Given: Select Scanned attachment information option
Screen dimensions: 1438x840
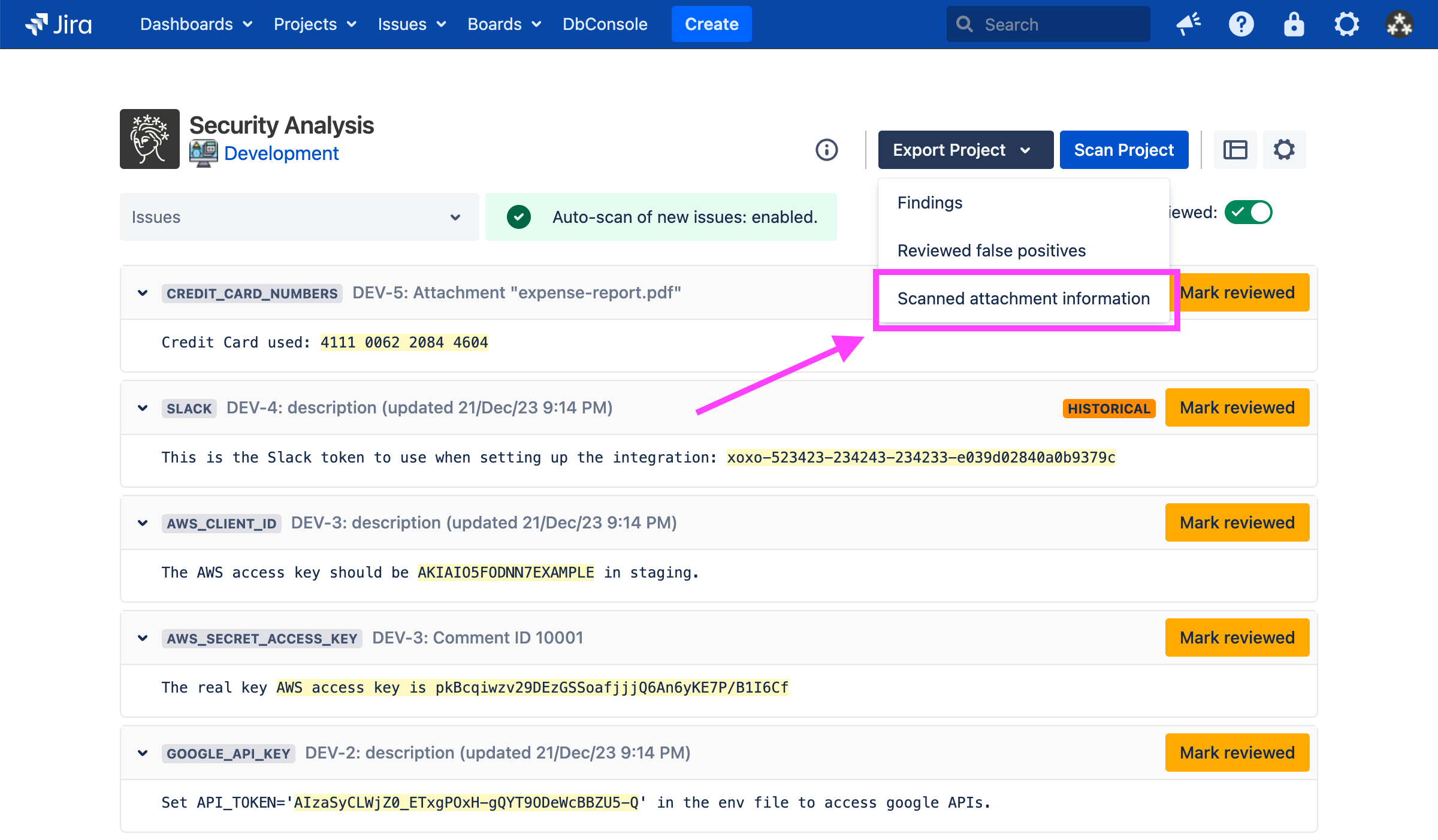Looking at the screenshot, I should click(1023, 298).
